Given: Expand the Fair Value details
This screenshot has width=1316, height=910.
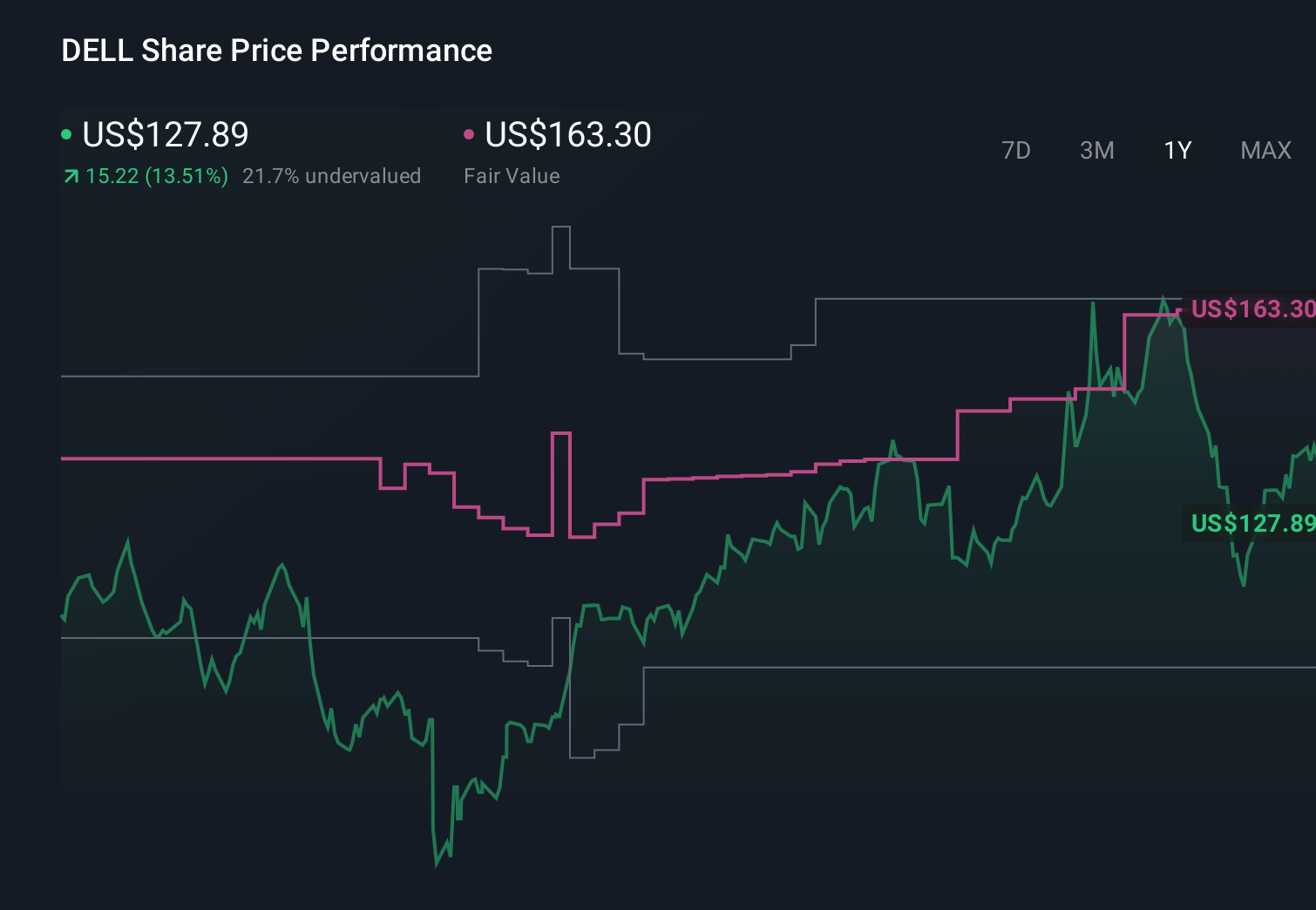Looking at the screenshot, I should point(512,176).
